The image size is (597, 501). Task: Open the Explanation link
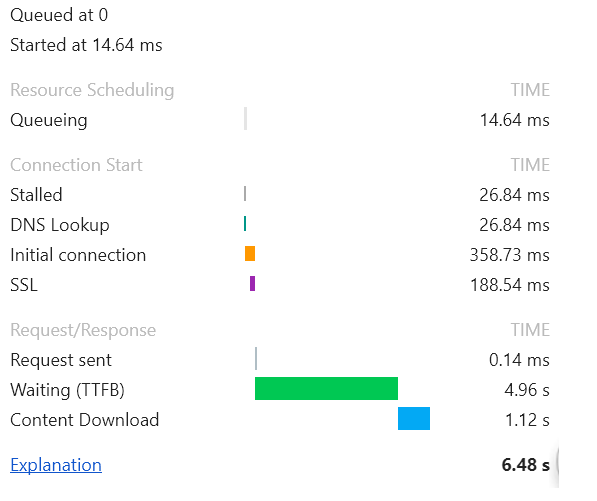pyautogui.click(x=56, y=465)
